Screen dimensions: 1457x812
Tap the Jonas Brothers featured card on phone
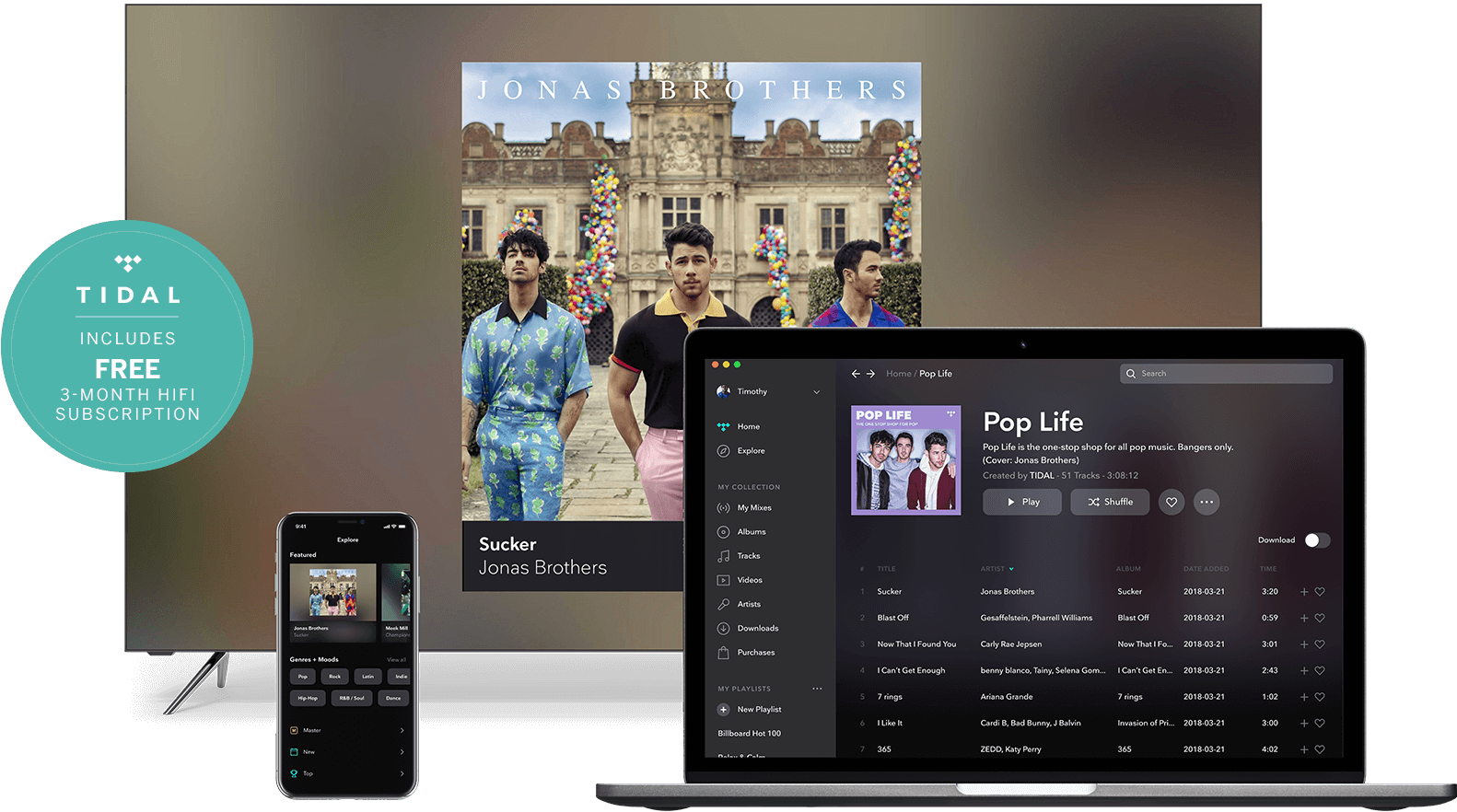coord(332,602)
